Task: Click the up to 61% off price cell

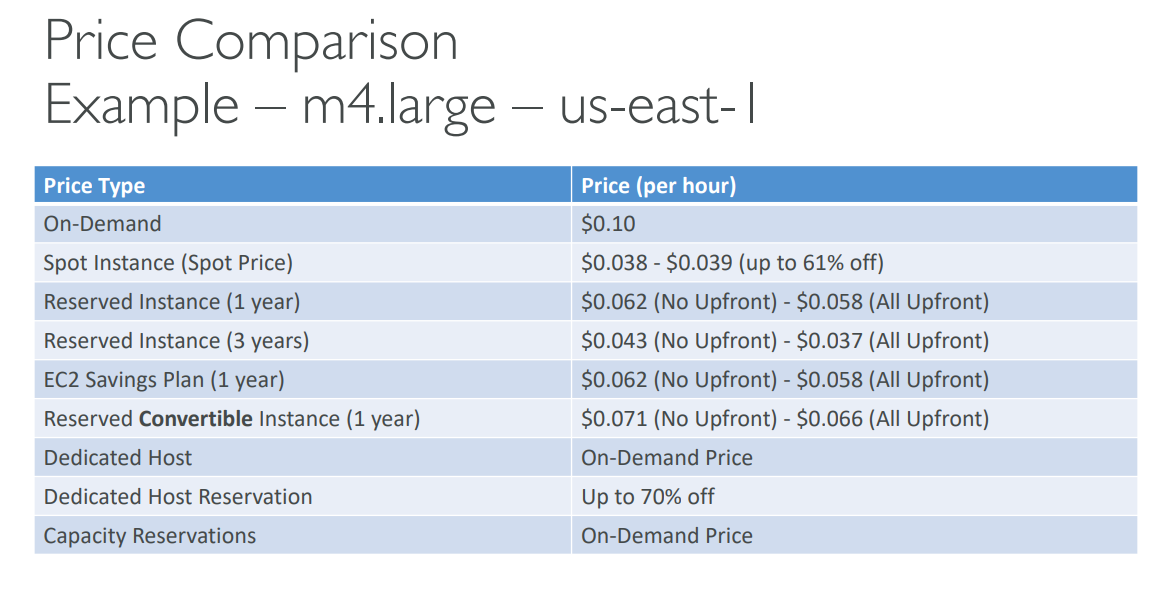Action: pyautogui.click(x=732, y=263)
